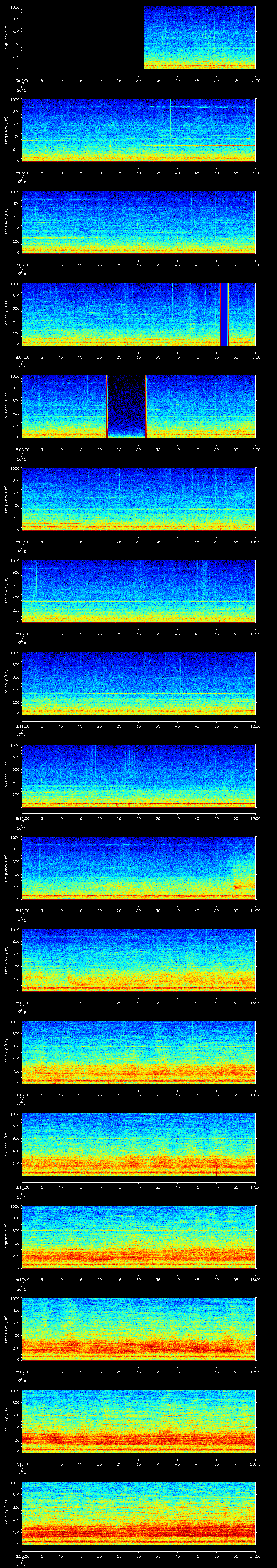Select the '8:16:00' start time label

pos(22,1187)
